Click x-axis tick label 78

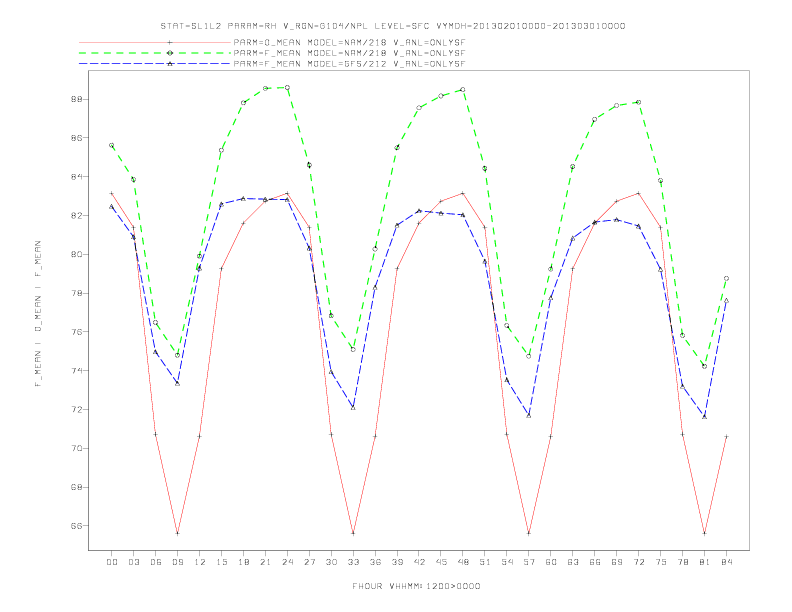[x=683, y=562]
